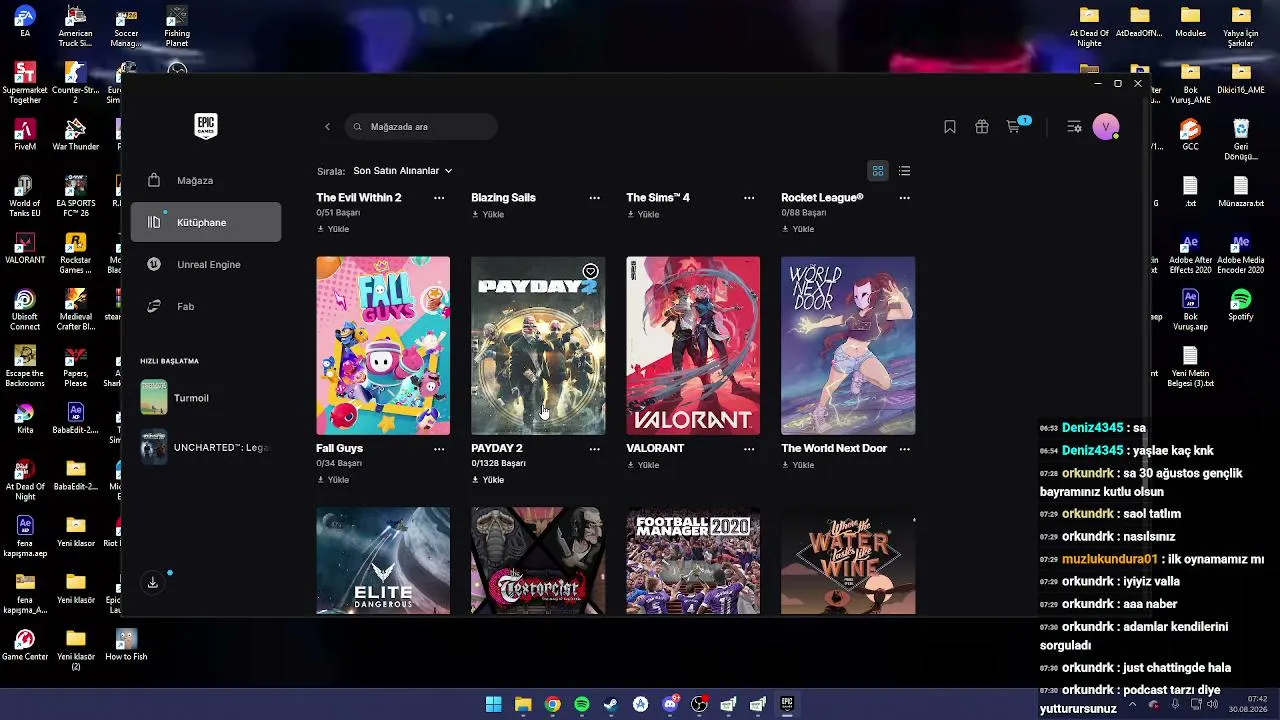
Task: Open the Epic launcher settings list icon
Action: 1074,127
